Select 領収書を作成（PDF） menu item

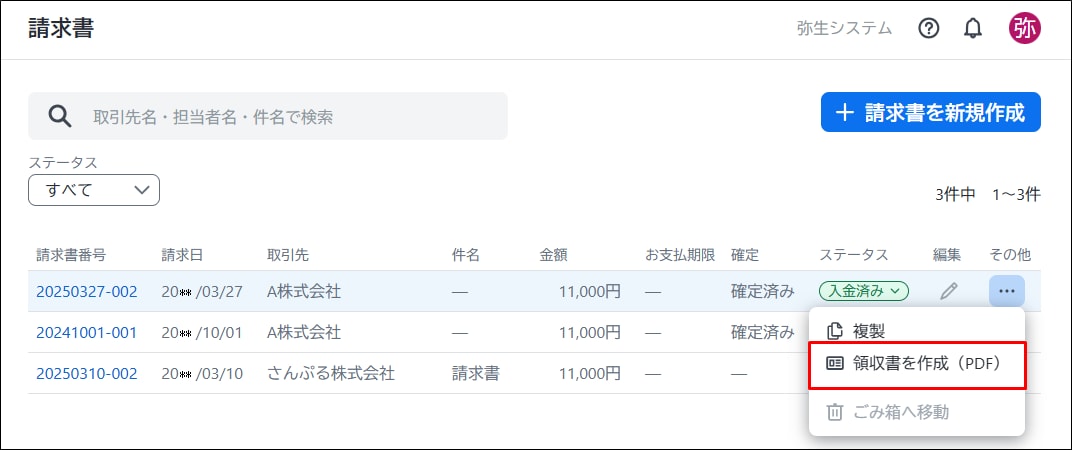917,364
